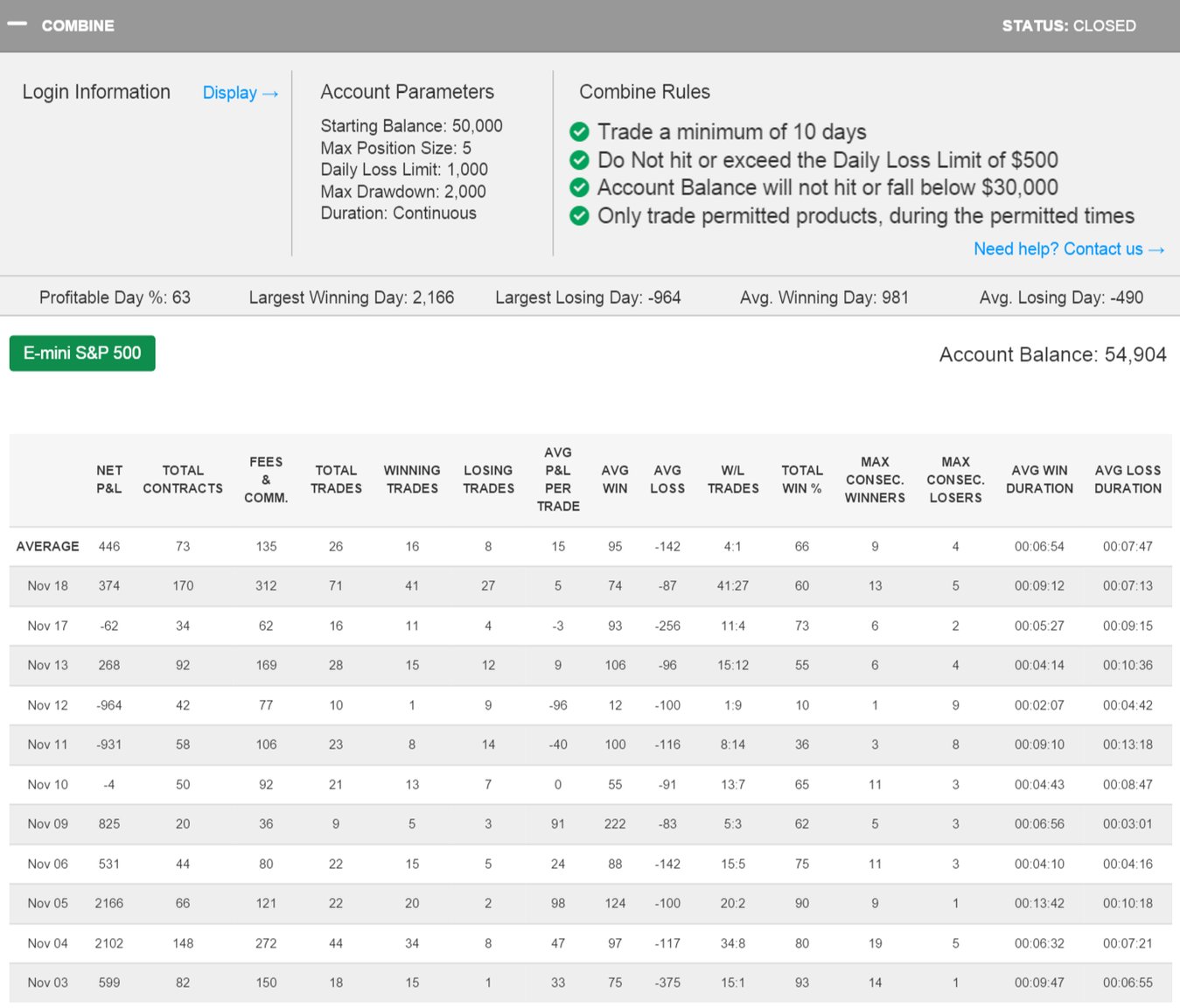Click green check beside Trade minimum 10 days

tap(579, 132)
